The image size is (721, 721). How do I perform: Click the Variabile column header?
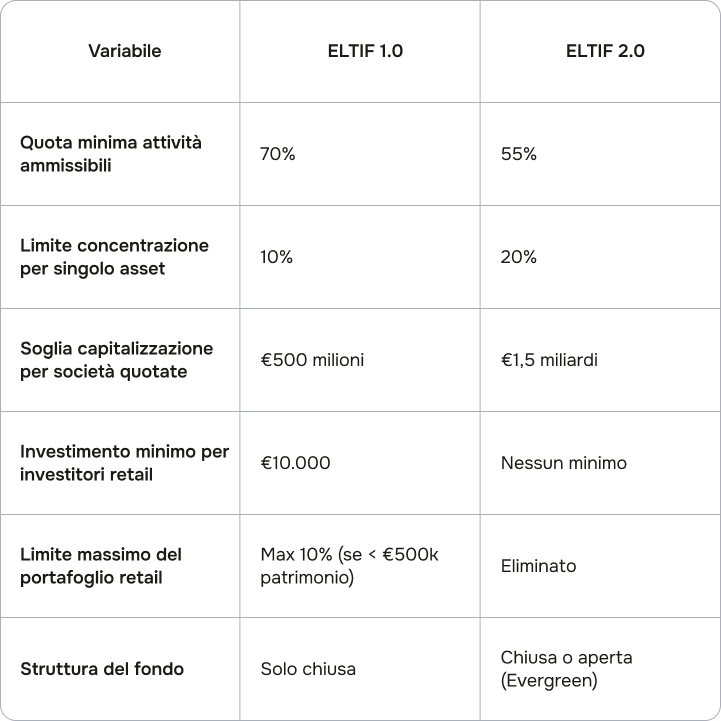click(124, 51)
